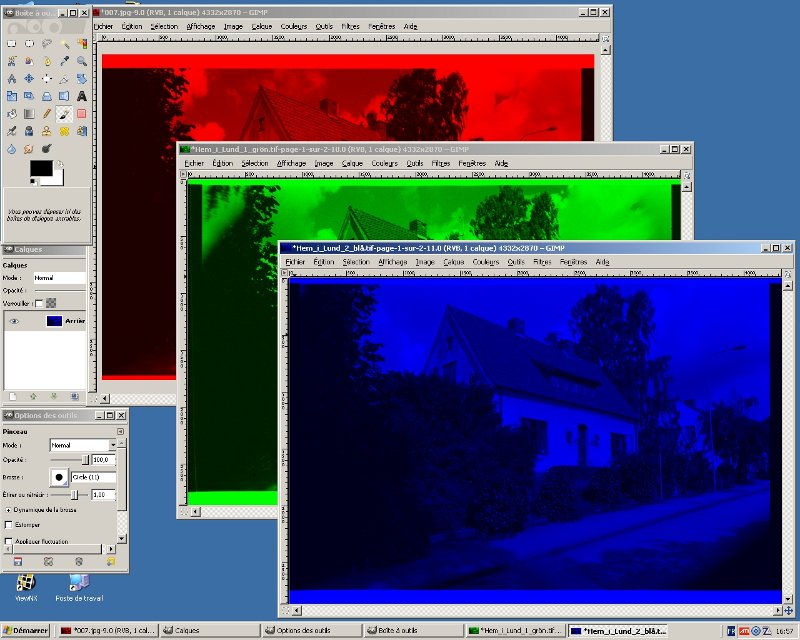Select the Eraser tool
800x640 pixels.
tap(82, 113)
